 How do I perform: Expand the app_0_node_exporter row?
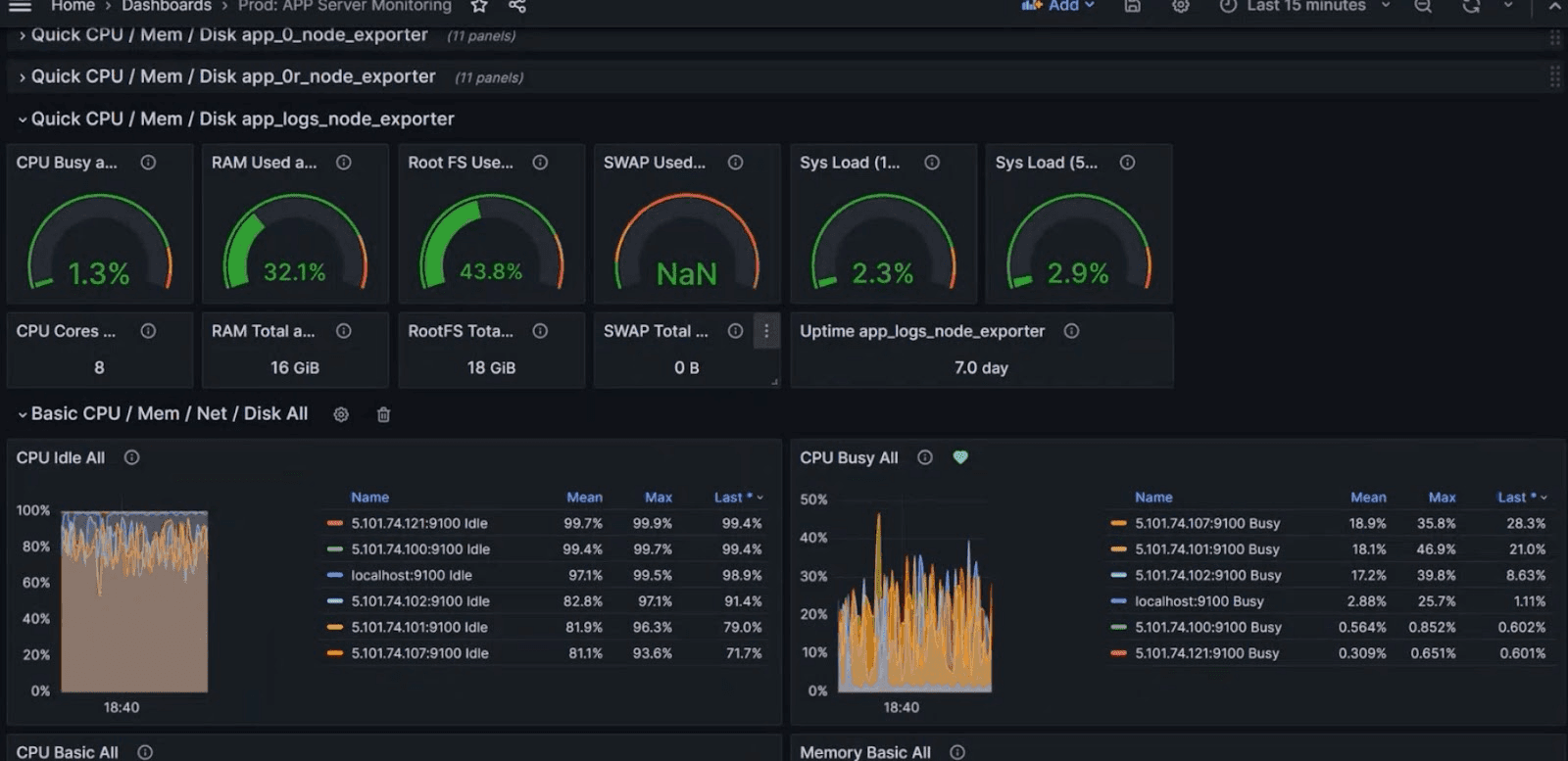click(228, 35)
